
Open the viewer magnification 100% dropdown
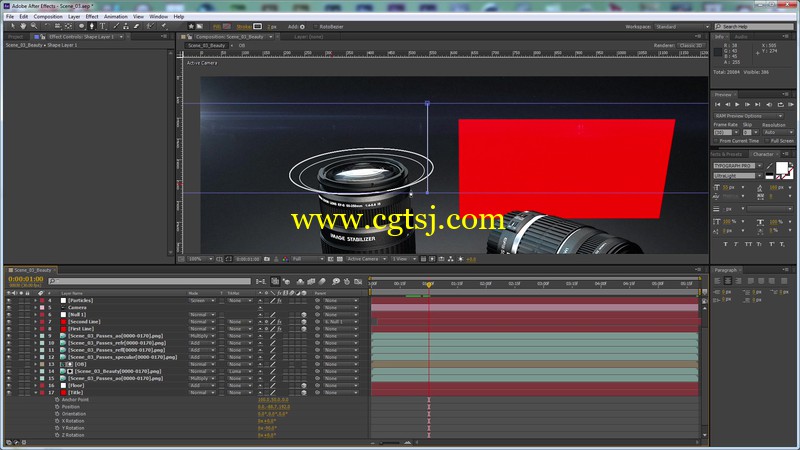(x=201, y=259)
